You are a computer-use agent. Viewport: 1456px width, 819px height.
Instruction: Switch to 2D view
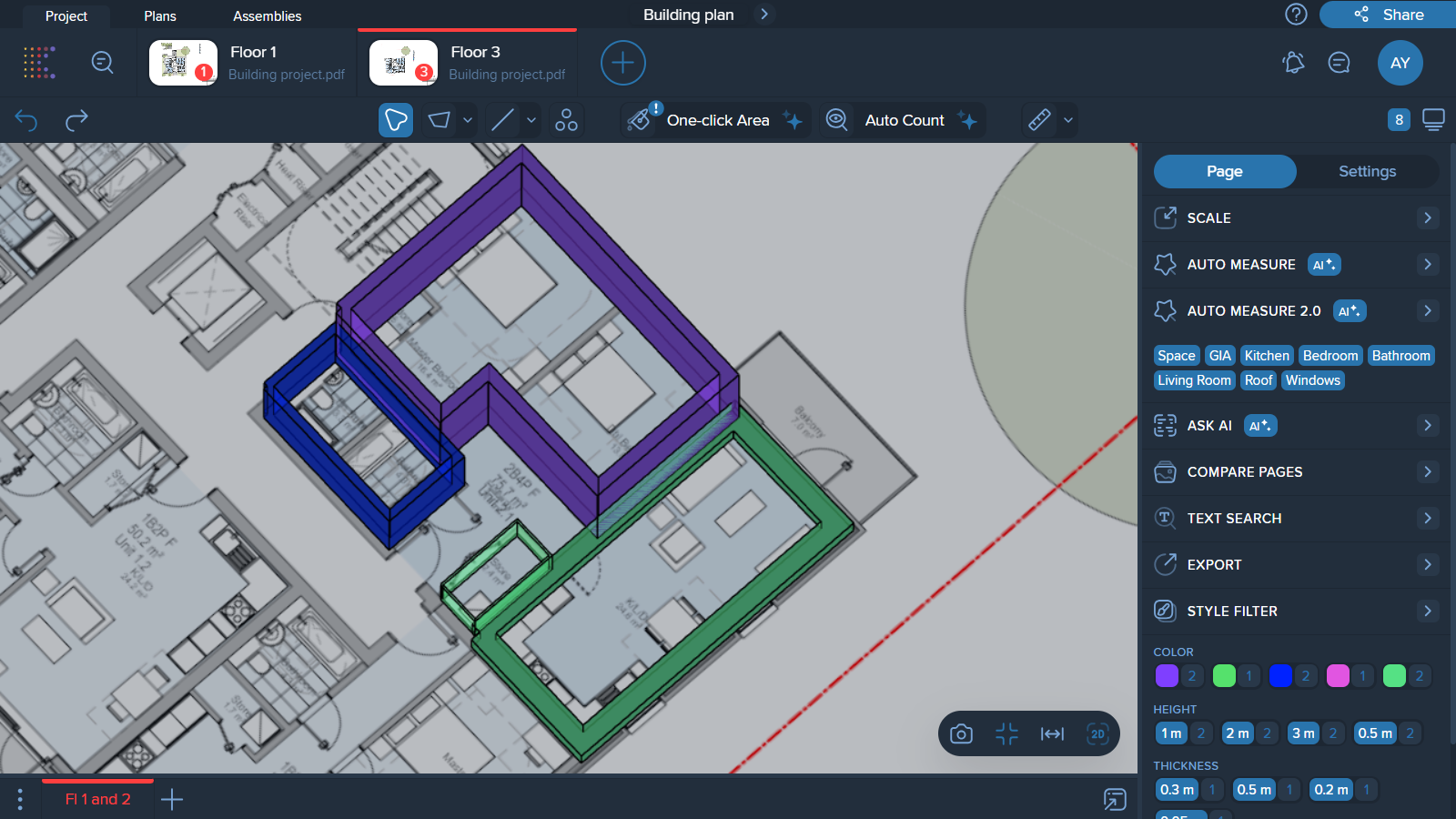point(1097,733)
